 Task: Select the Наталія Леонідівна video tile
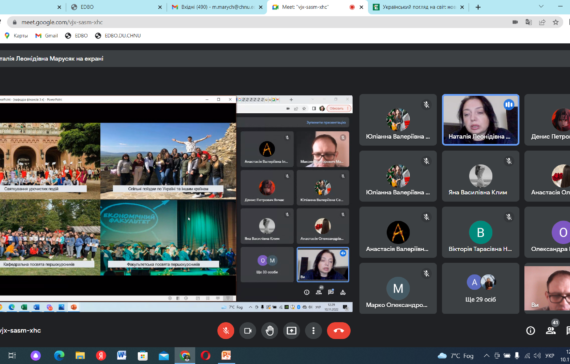coord(480,120)
